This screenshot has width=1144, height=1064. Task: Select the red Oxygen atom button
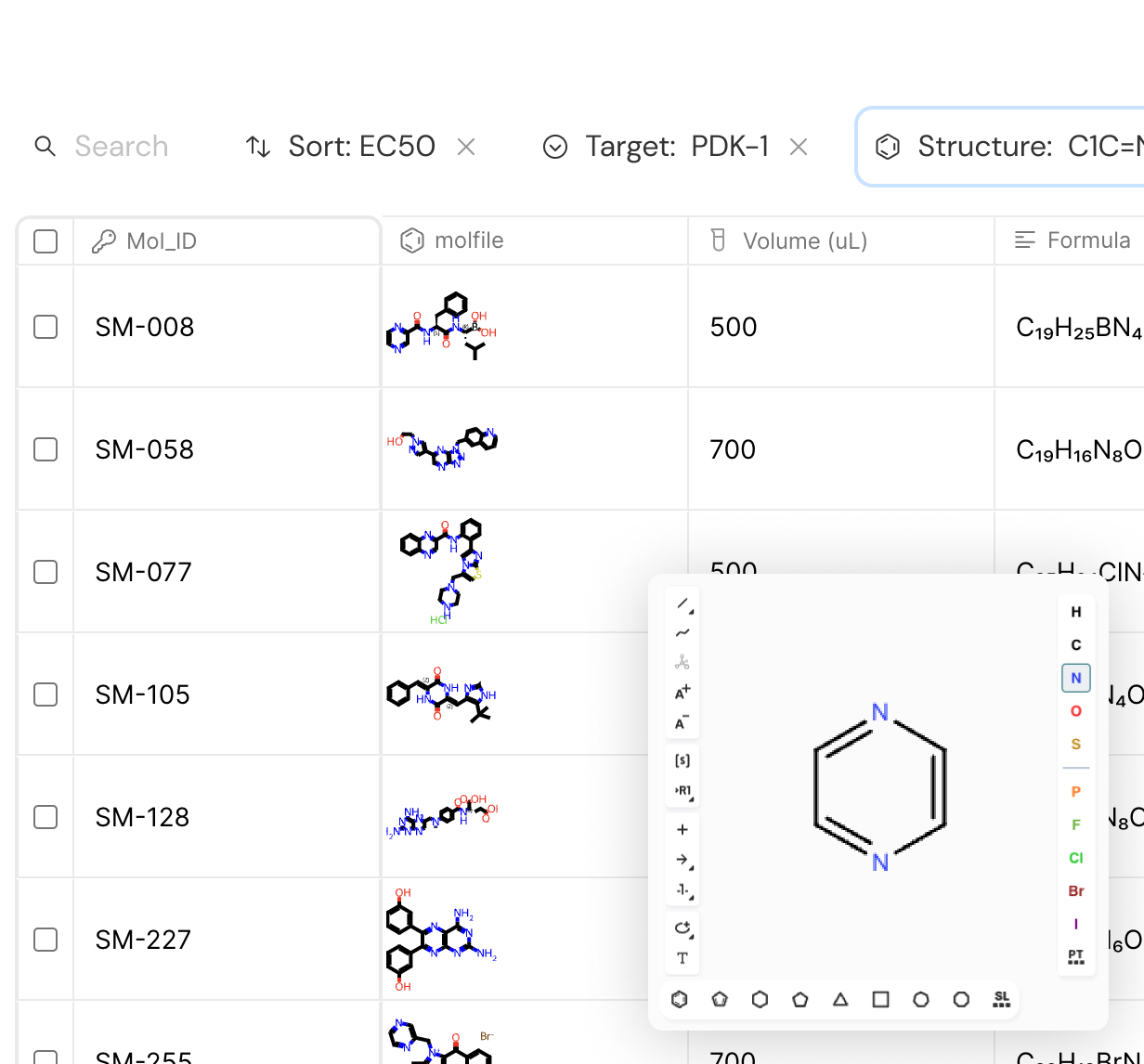tap(1076, 711)
